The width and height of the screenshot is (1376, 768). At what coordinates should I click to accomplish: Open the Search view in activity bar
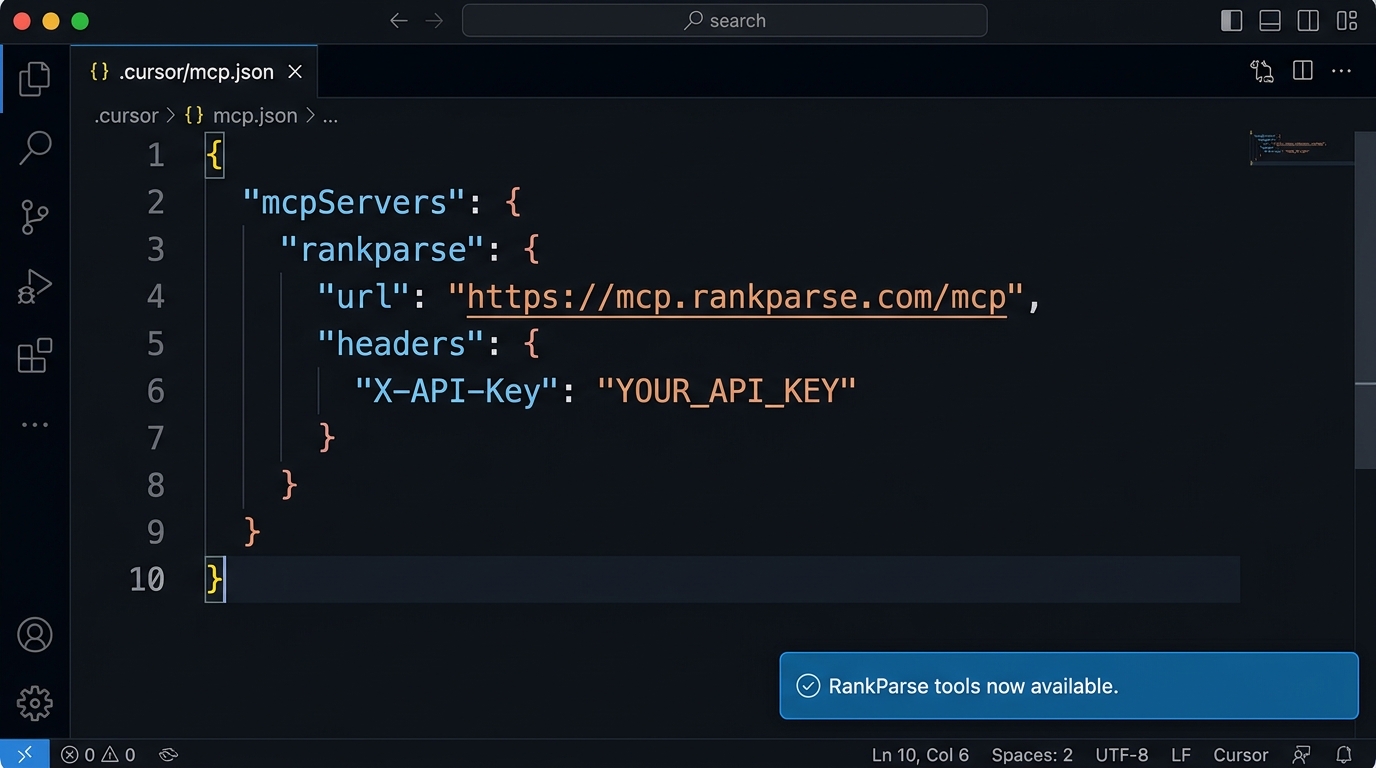(35, 148)
